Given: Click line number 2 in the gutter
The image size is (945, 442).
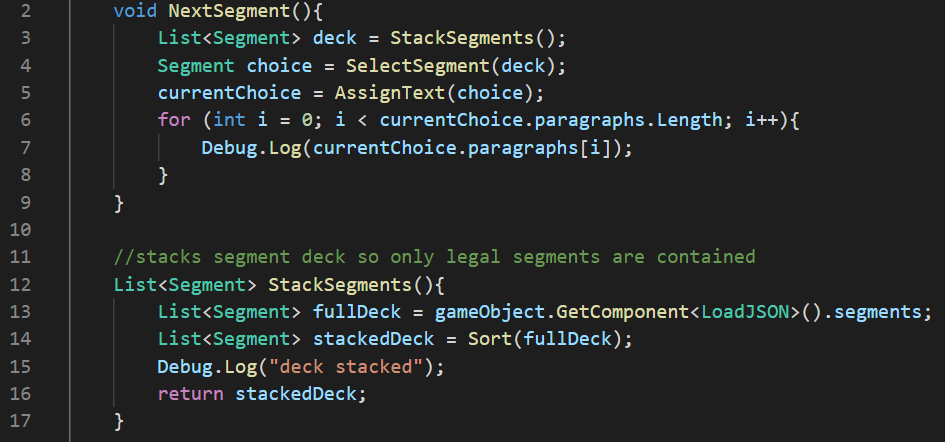Looking at the screenshot, I should pyautogui.click(x=27, y=11).
